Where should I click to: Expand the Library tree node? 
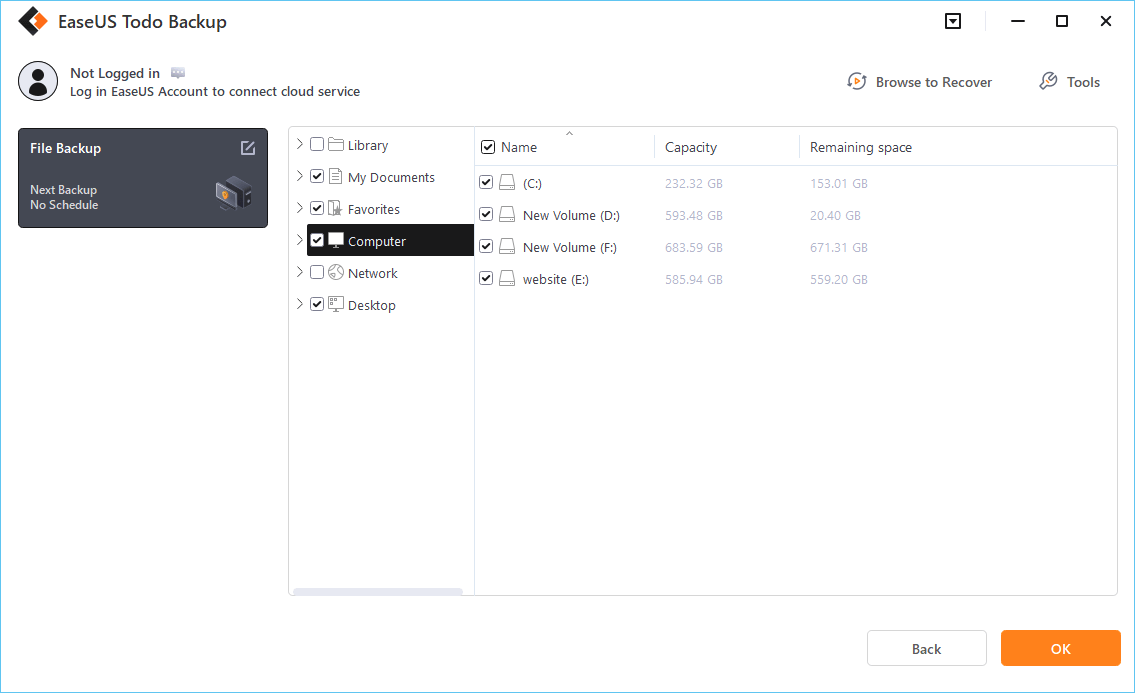click(x=300, y=144)
